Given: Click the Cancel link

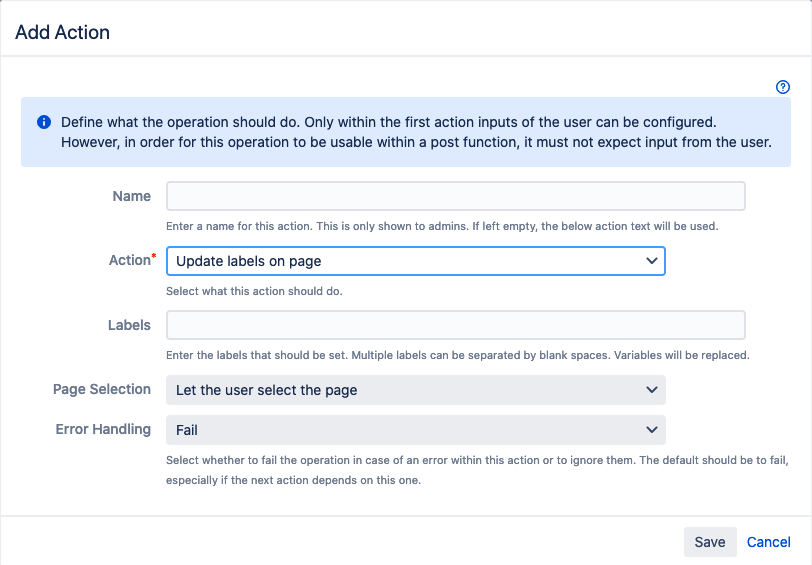Looking at the screenshot, I should 768,542.
